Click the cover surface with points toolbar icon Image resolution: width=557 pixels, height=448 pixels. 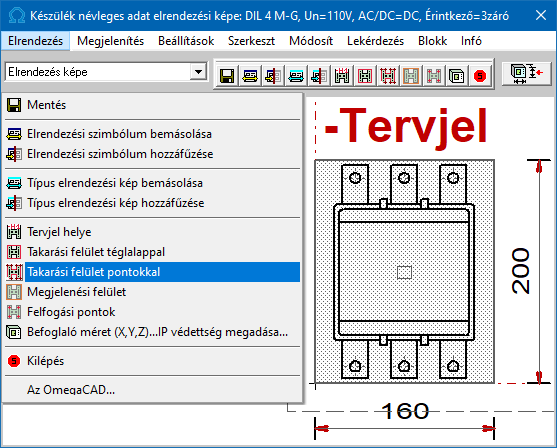(388, 76)
